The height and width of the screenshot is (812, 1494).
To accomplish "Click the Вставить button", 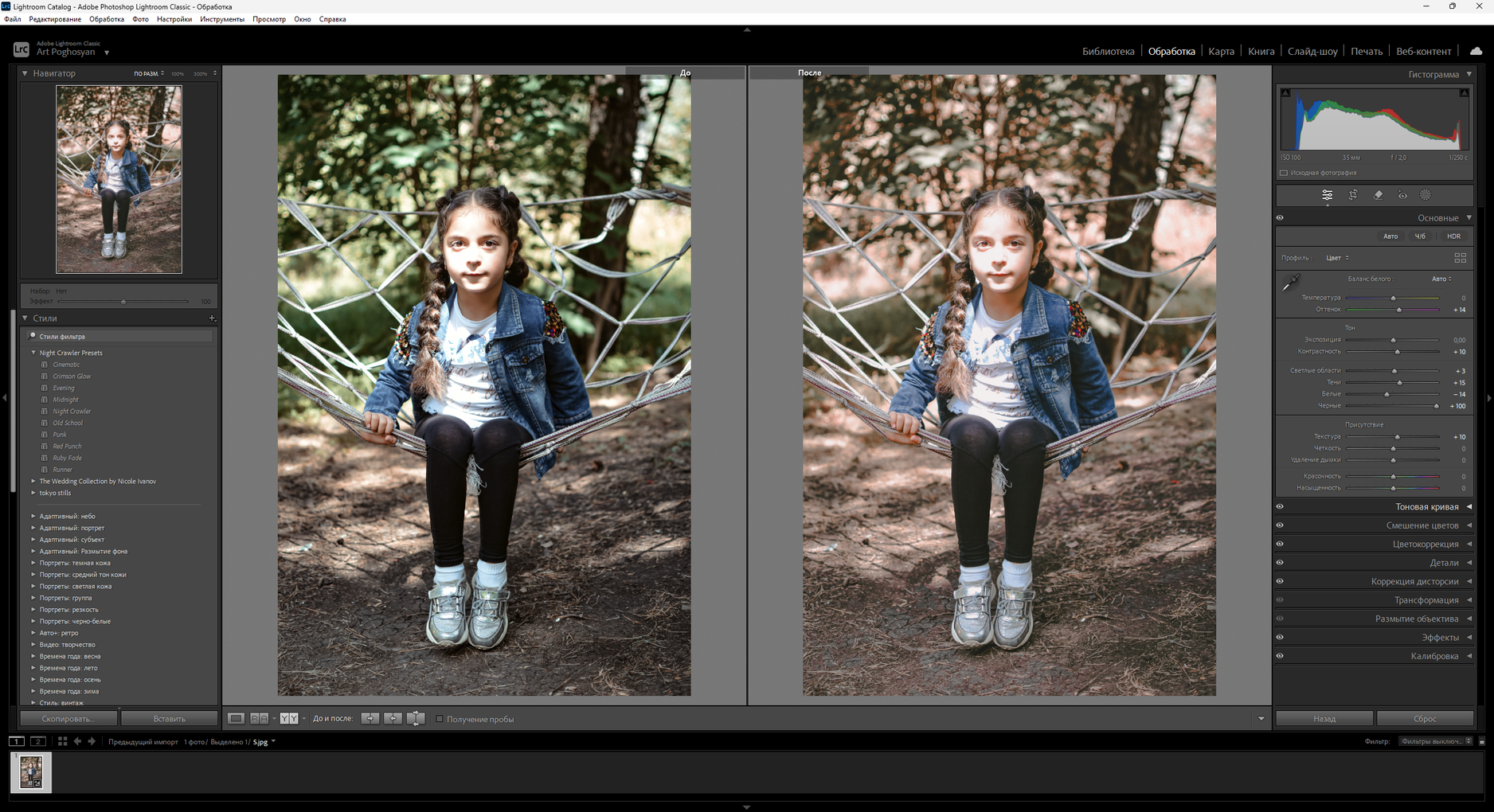I will coord(170,719).
